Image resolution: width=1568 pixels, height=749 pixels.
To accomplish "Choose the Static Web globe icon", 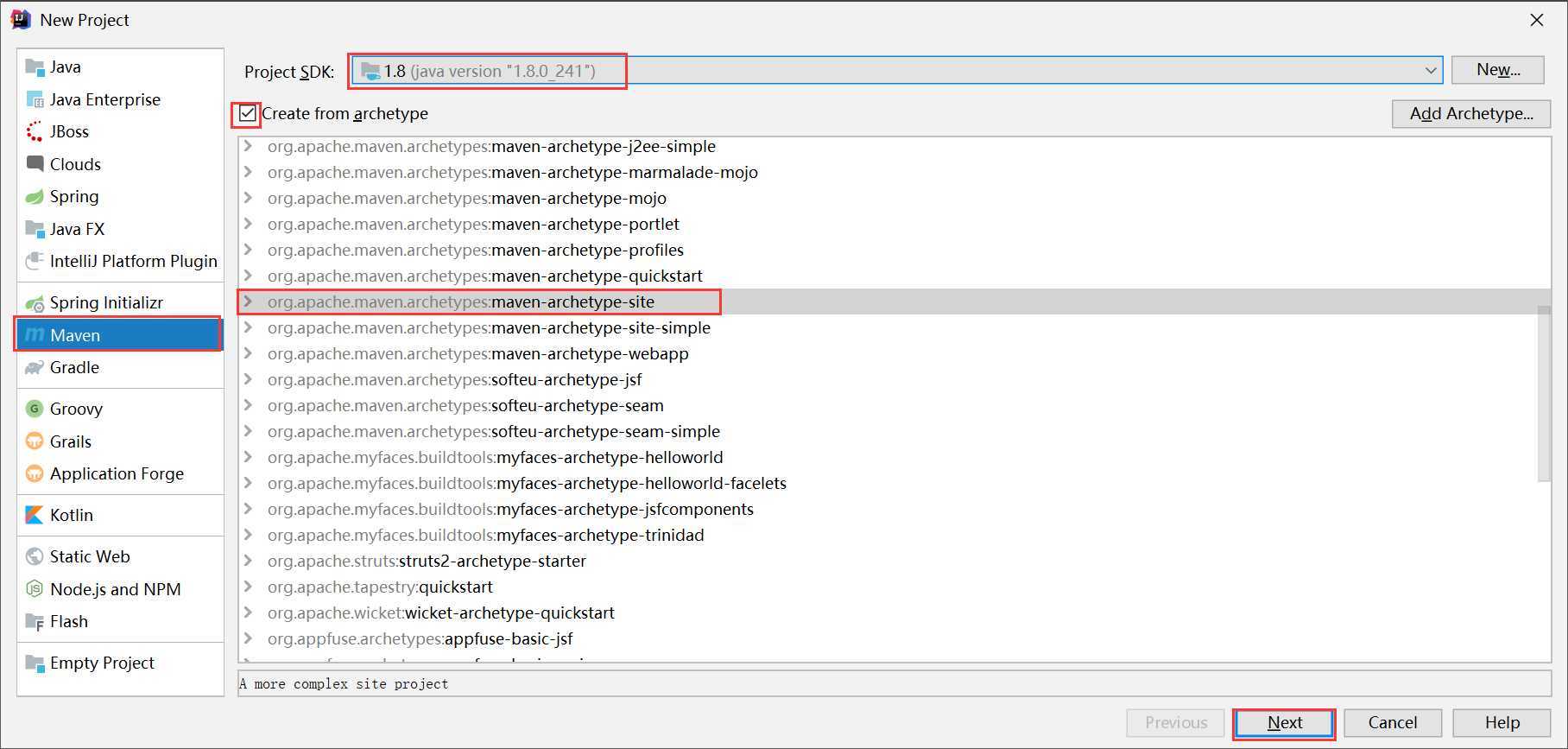I will [x=35, y=556].
